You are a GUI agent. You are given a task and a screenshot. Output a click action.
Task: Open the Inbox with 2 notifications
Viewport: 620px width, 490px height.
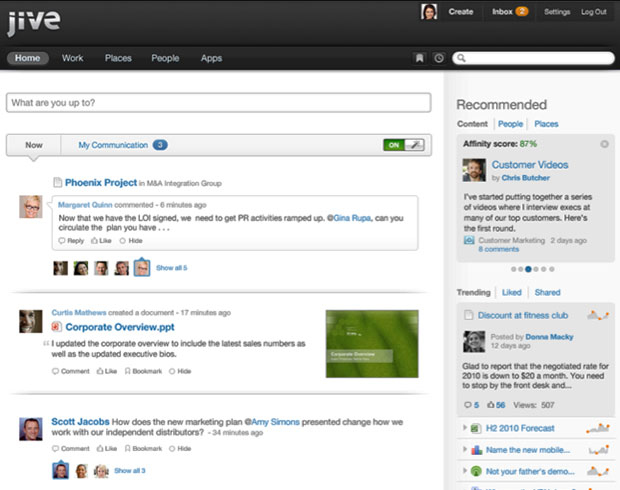pos(510,12)
